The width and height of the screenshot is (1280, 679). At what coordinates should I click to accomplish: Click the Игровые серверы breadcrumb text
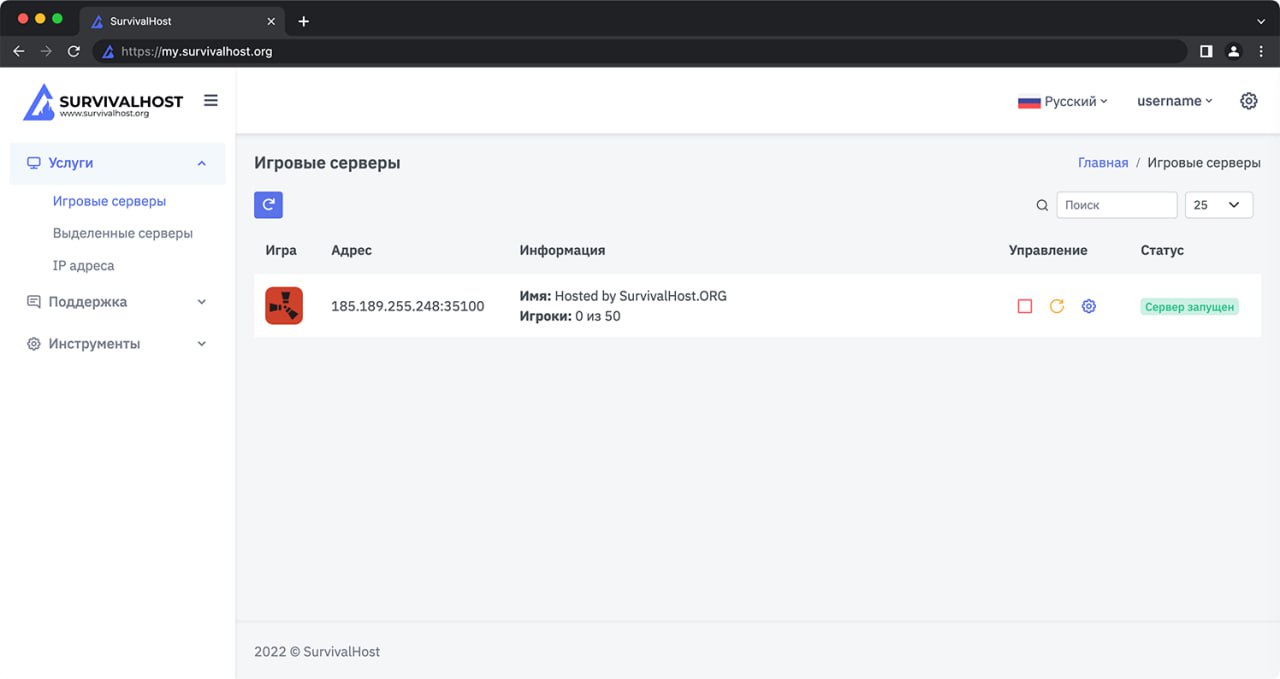point(1204,163)
